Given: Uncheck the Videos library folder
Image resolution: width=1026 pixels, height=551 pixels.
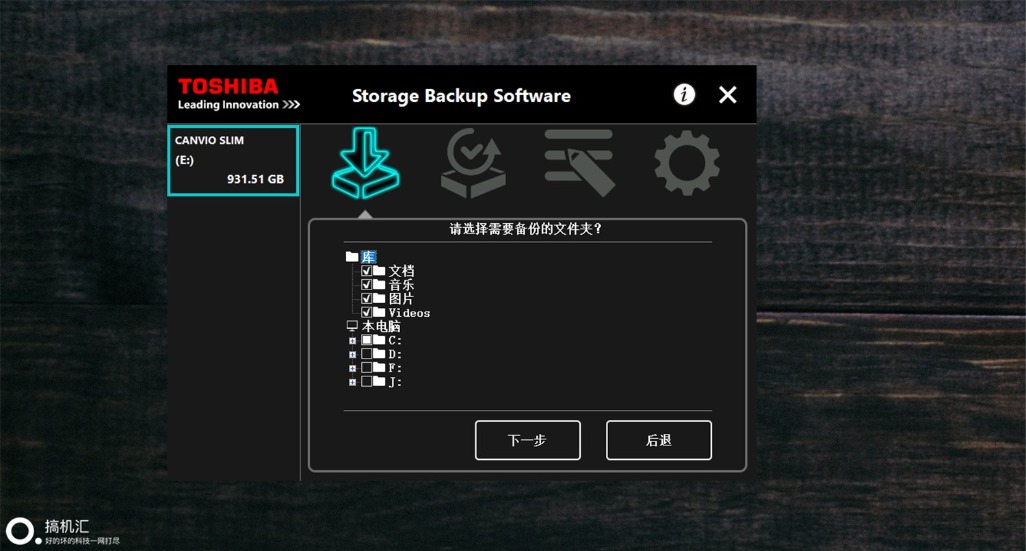Looking at the screenshot, I should pos(366,312).
